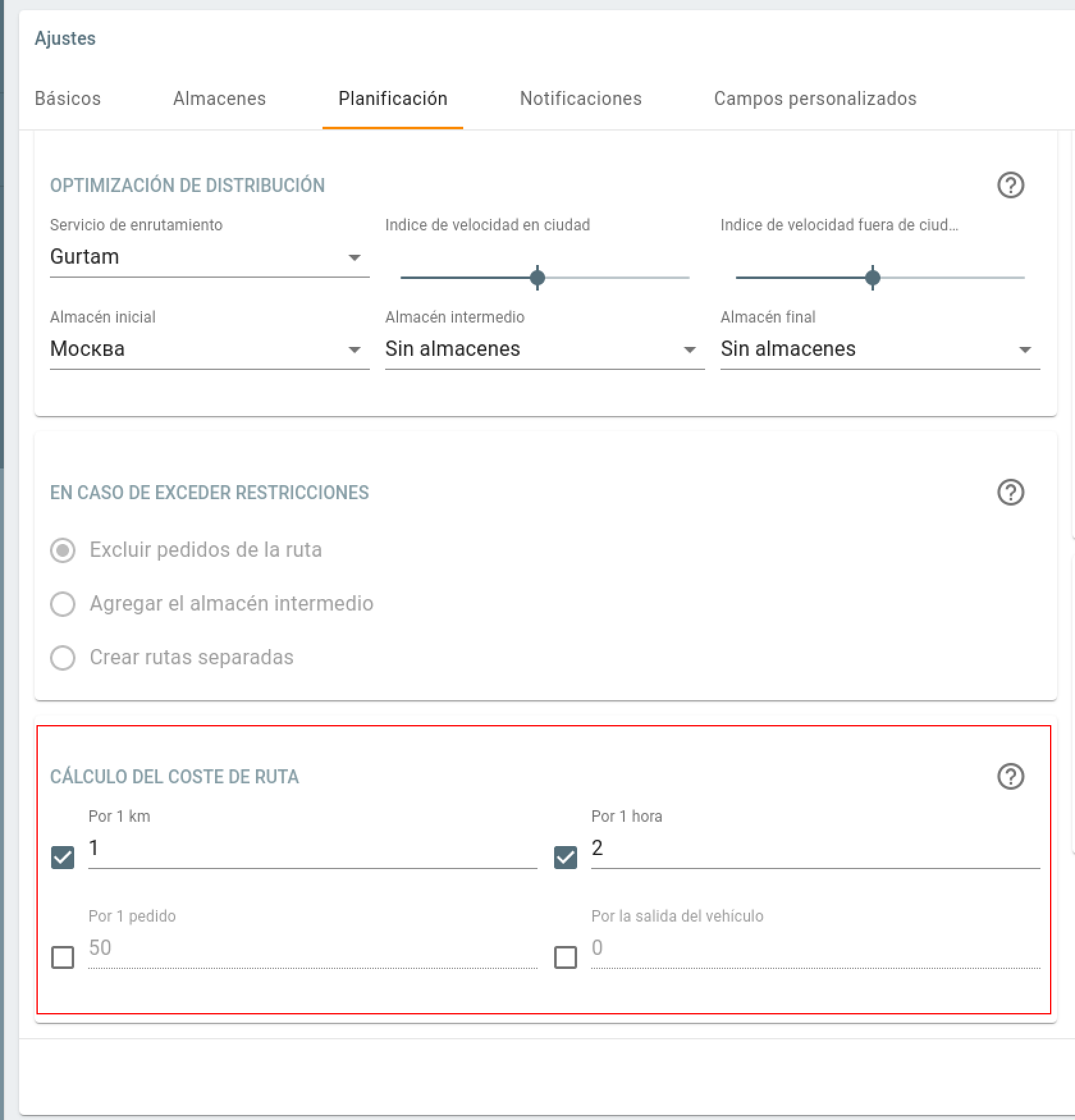This screenshot has width=1075, height=1120.
Task: Uncheck the Por 1 km checkbox
Action: tap(63, 858)
